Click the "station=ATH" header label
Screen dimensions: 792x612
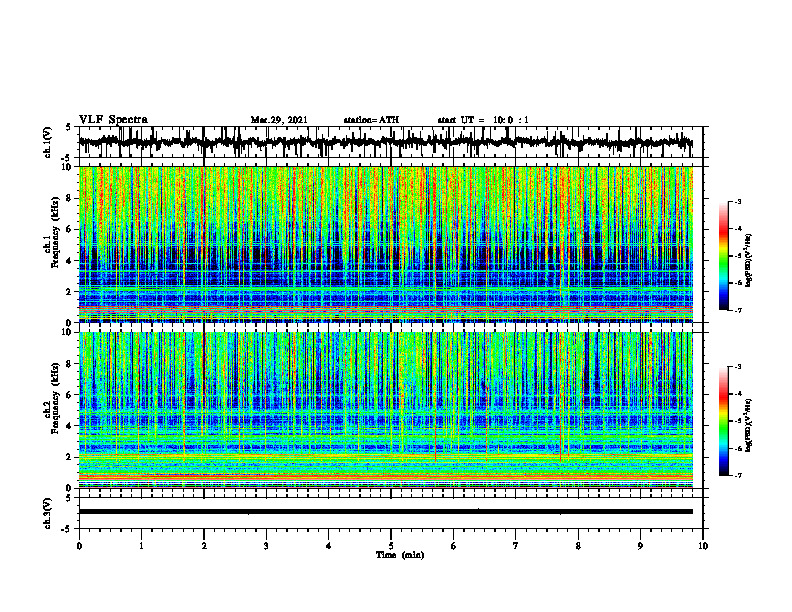(x=371, y=120)
